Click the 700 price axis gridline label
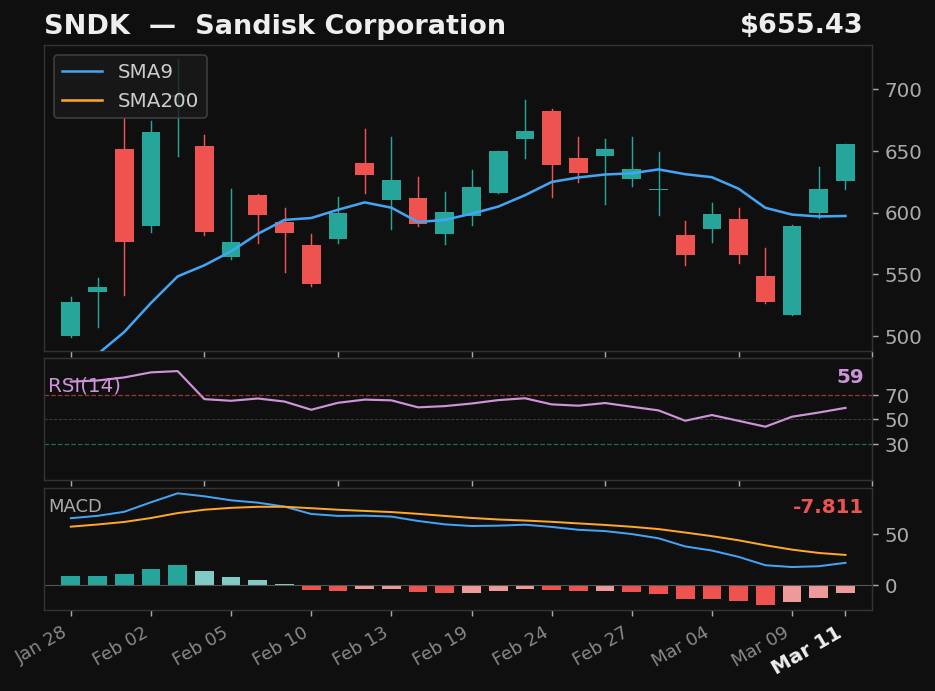 point(903,89)
